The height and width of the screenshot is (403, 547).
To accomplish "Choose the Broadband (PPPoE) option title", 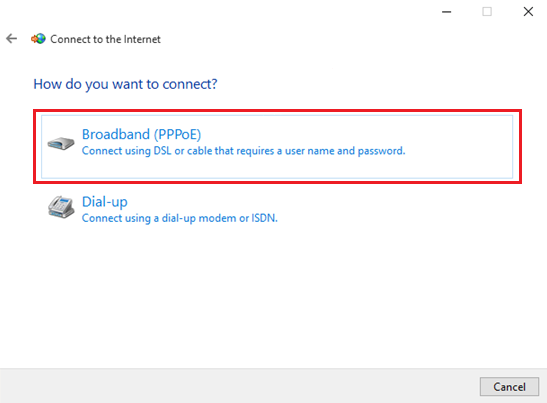I will click(141, 134).
